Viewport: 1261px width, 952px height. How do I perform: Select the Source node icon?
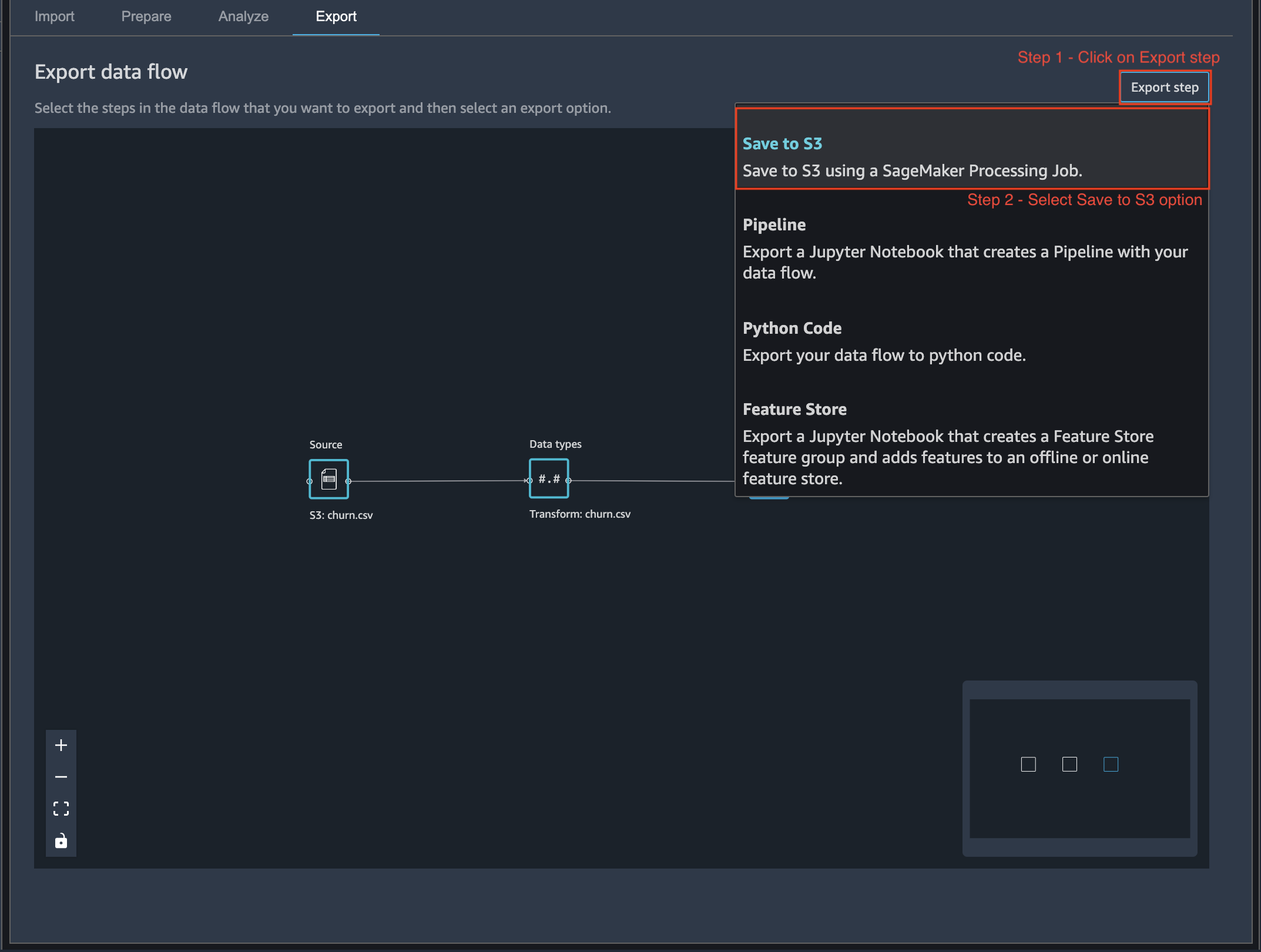(x=329, y=479)
